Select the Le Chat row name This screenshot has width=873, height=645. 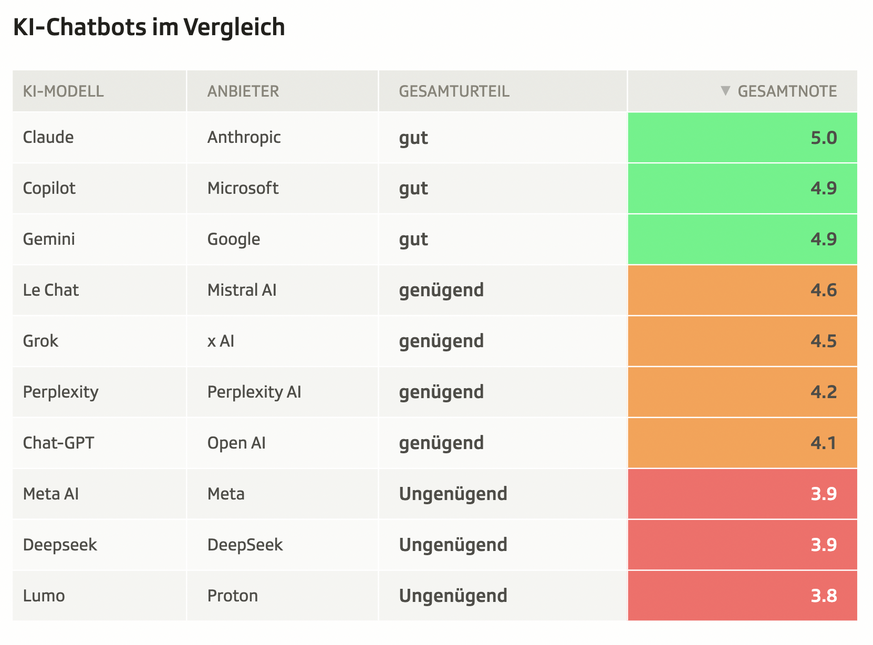point(51,290)
